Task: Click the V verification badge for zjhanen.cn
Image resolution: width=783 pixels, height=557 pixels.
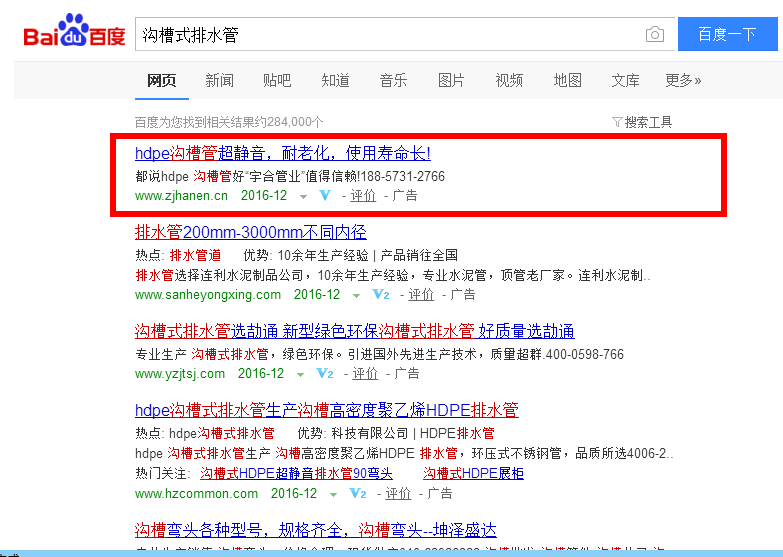Action: pos(325,195)
